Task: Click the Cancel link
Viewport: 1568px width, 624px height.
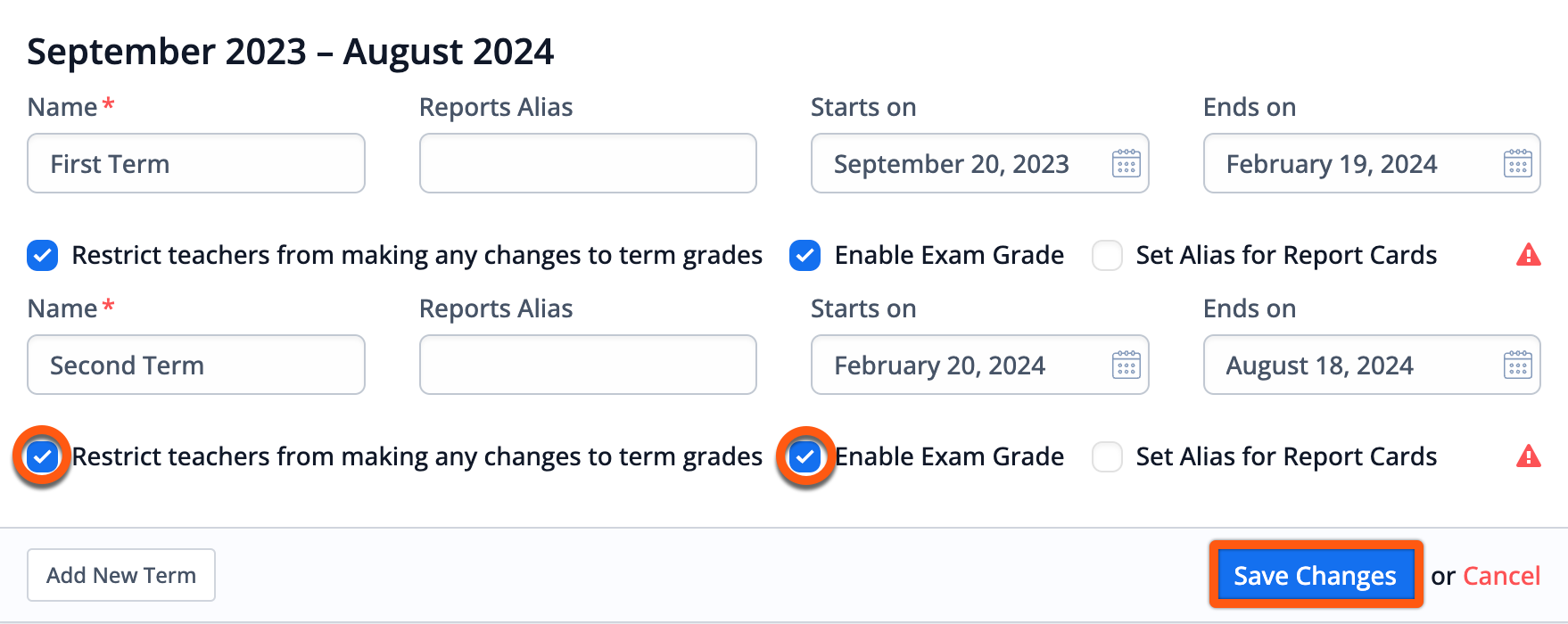Action: (1501, 576)
